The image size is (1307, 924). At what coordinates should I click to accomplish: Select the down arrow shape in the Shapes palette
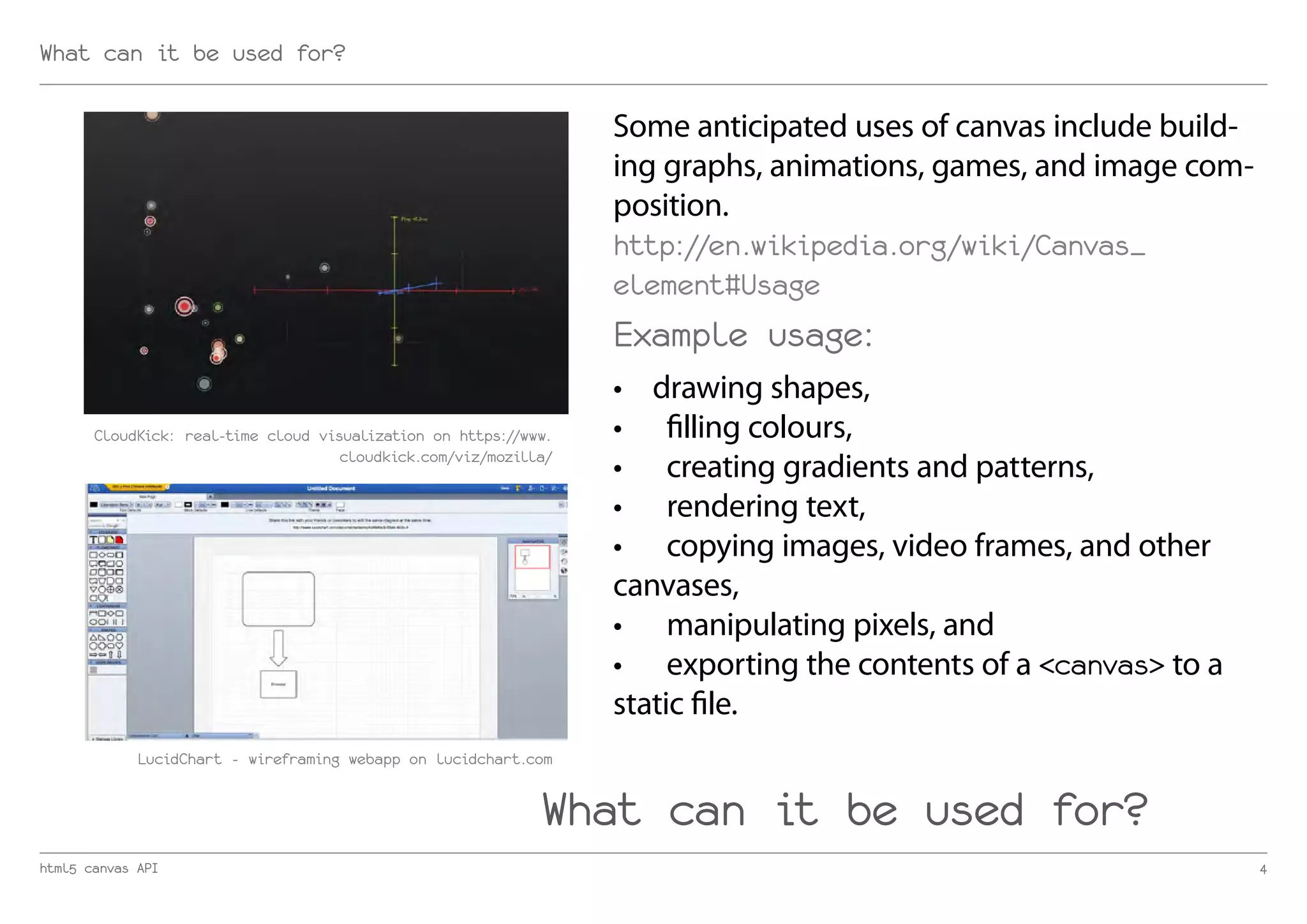(119, 655)
